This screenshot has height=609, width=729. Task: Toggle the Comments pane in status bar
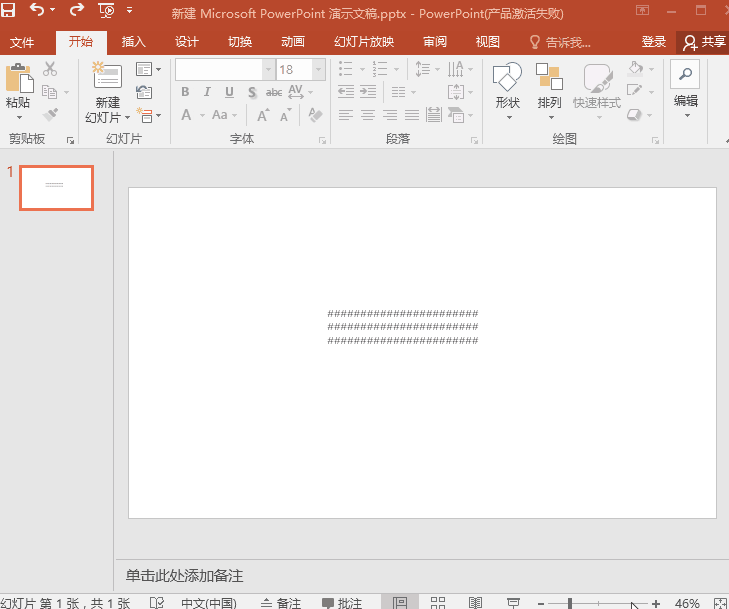pos(342,603)
